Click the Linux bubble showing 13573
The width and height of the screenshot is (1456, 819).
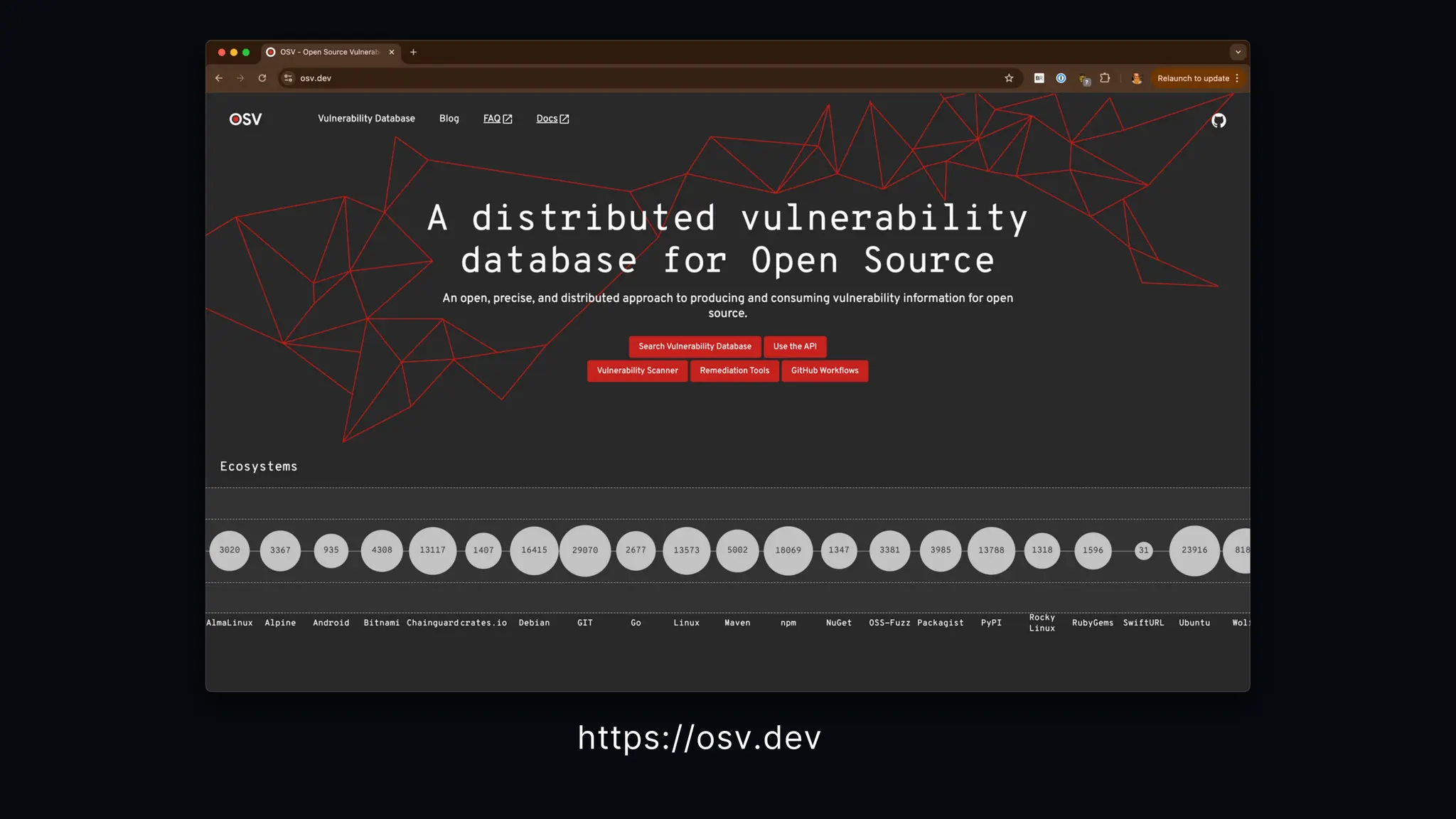pos(687,550)
